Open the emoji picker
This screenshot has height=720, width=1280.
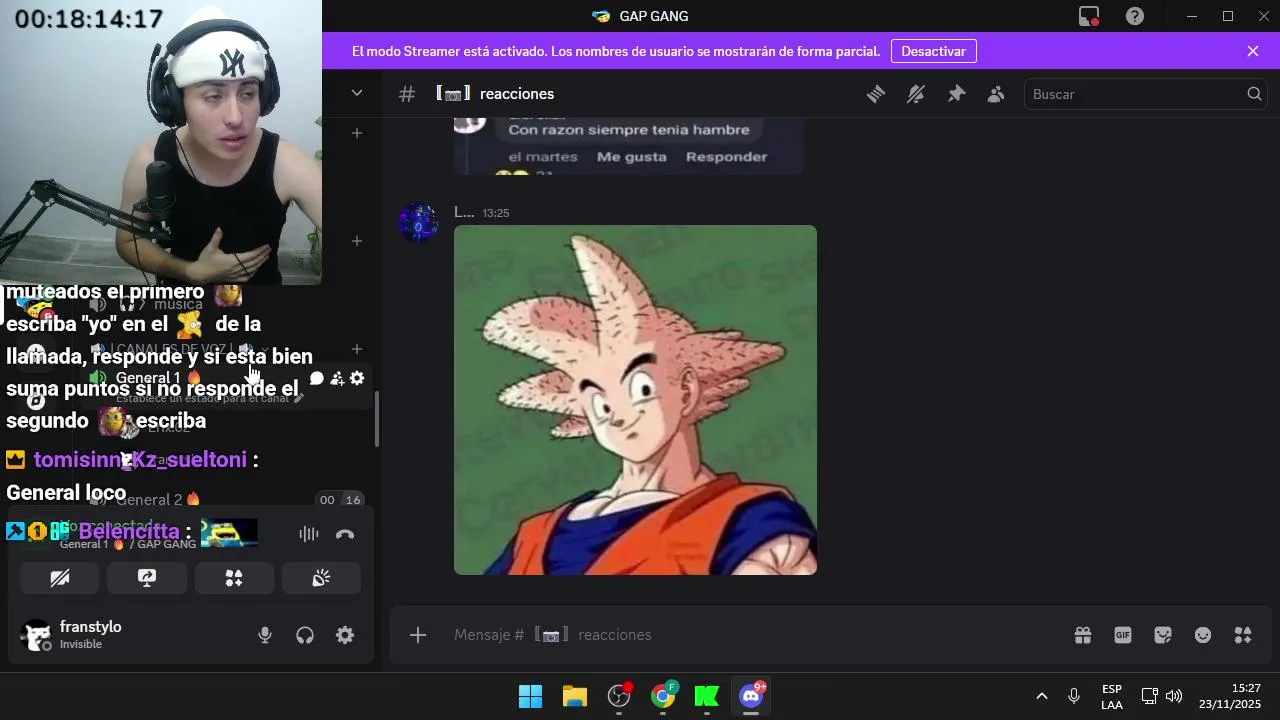[1203, 635]
